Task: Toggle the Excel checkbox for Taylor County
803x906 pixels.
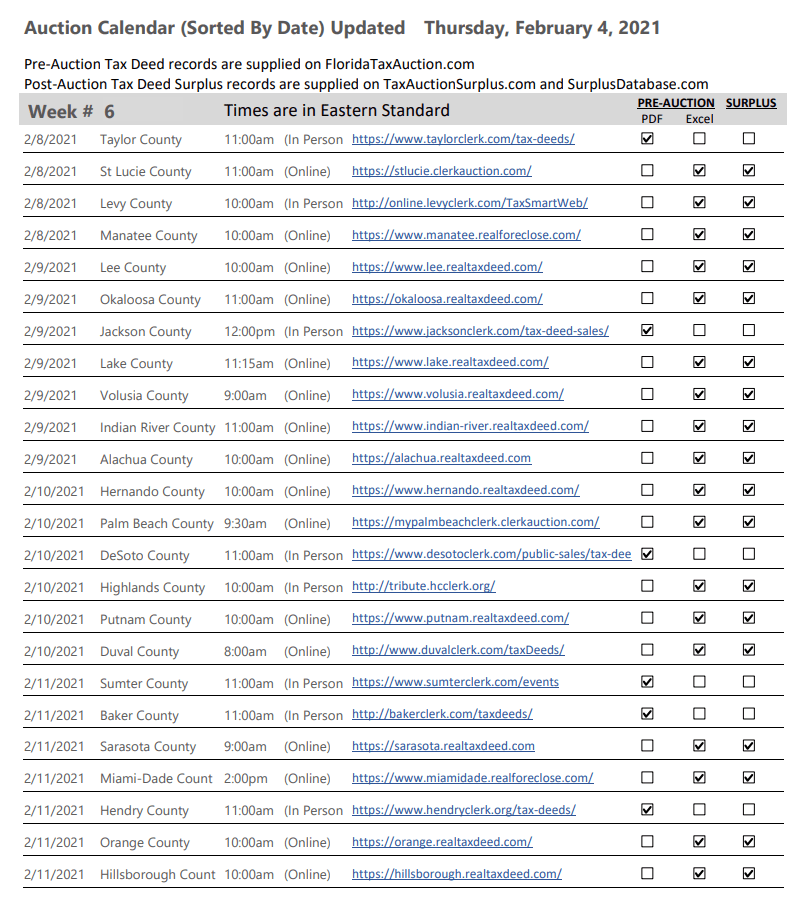Action: tap(699, 139)
